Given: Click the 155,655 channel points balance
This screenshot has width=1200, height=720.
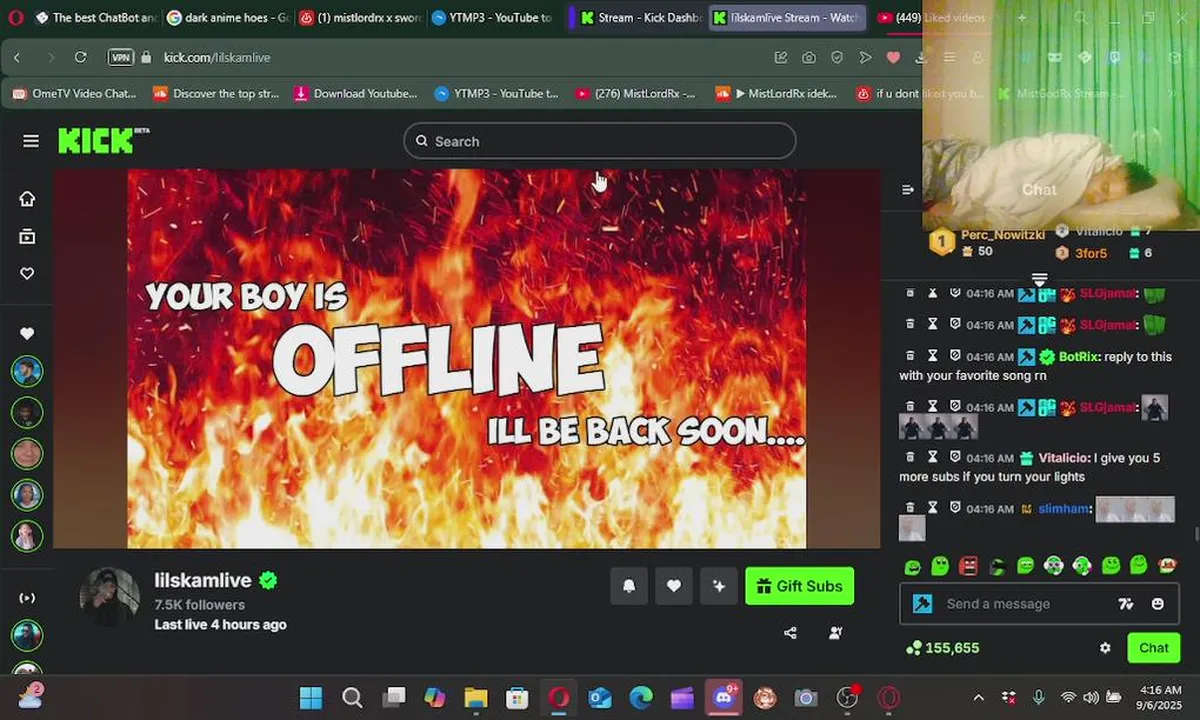Looking at the screenshot, I should (942, 648).
